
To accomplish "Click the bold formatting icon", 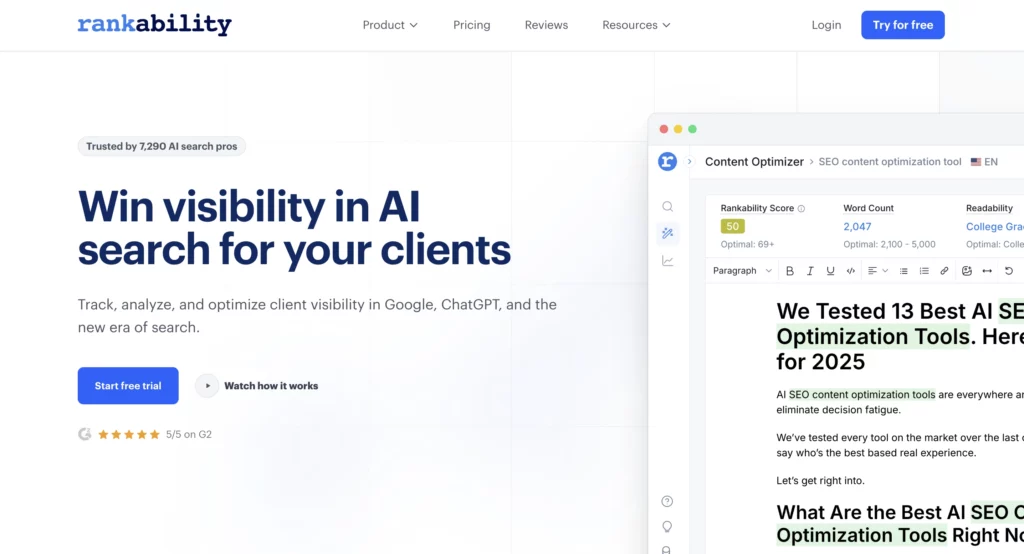I will pyautogui.click(x=790, y=271).
